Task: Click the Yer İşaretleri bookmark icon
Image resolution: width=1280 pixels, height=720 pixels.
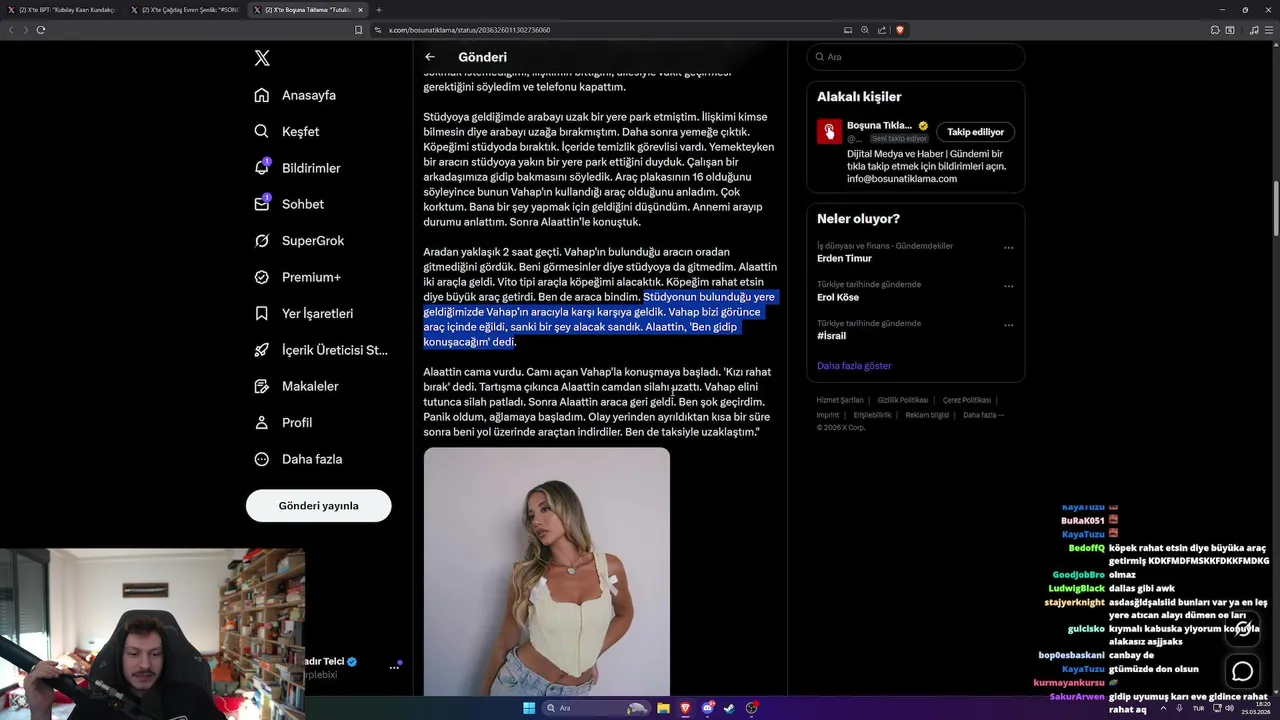Action: [262, 313]
